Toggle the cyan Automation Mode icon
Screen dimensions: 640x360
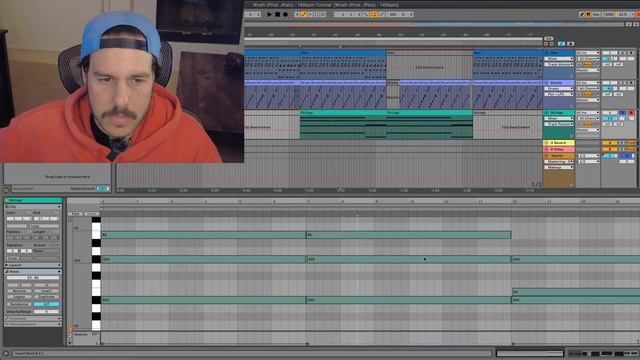click(562, 44)
